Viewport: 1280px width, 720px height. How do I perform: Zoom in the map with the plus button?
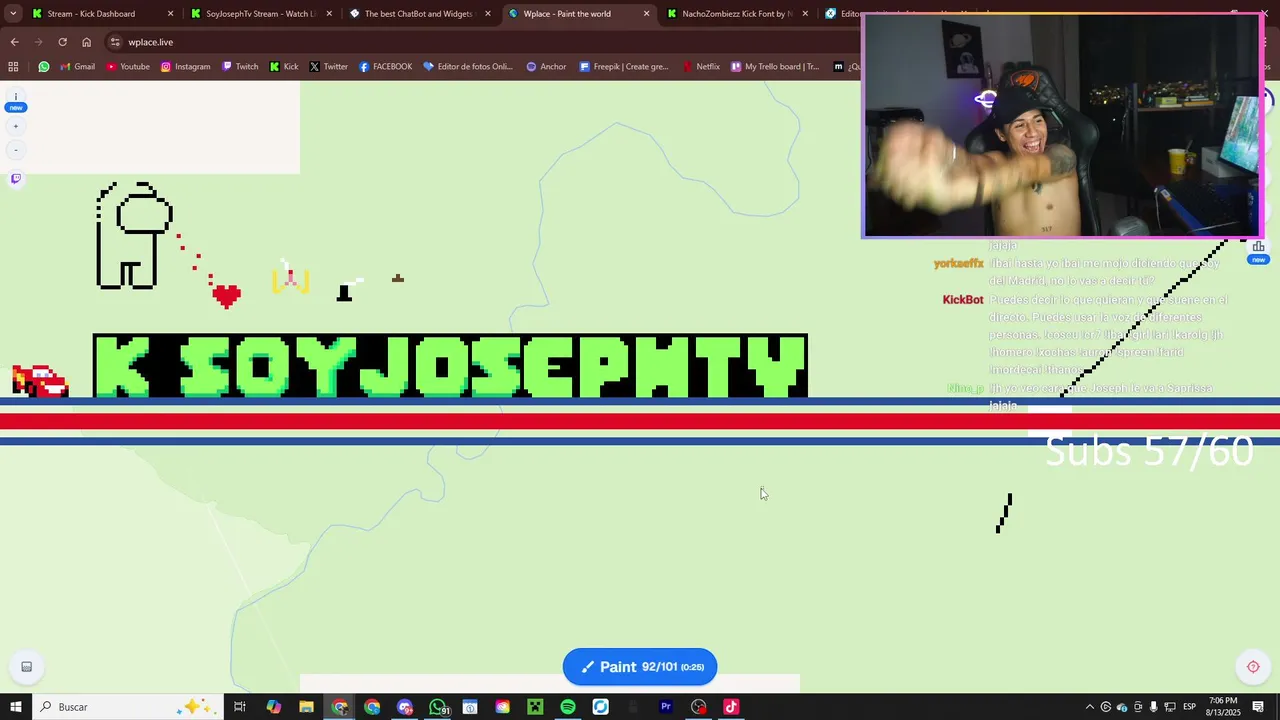click(x=16, y=127)
